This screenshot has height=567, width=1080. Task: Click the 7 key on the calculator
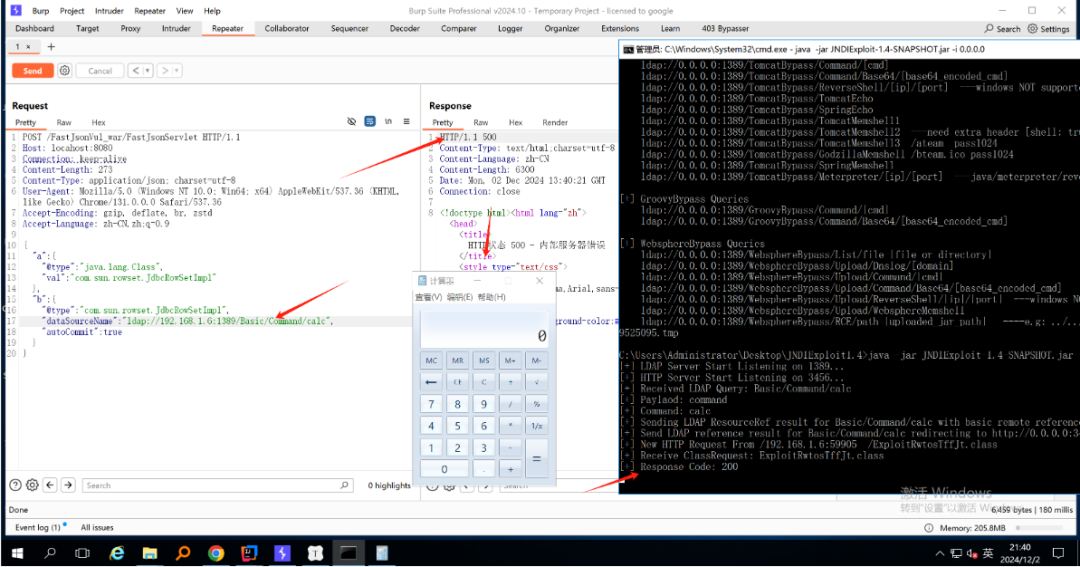pos(431,404)
